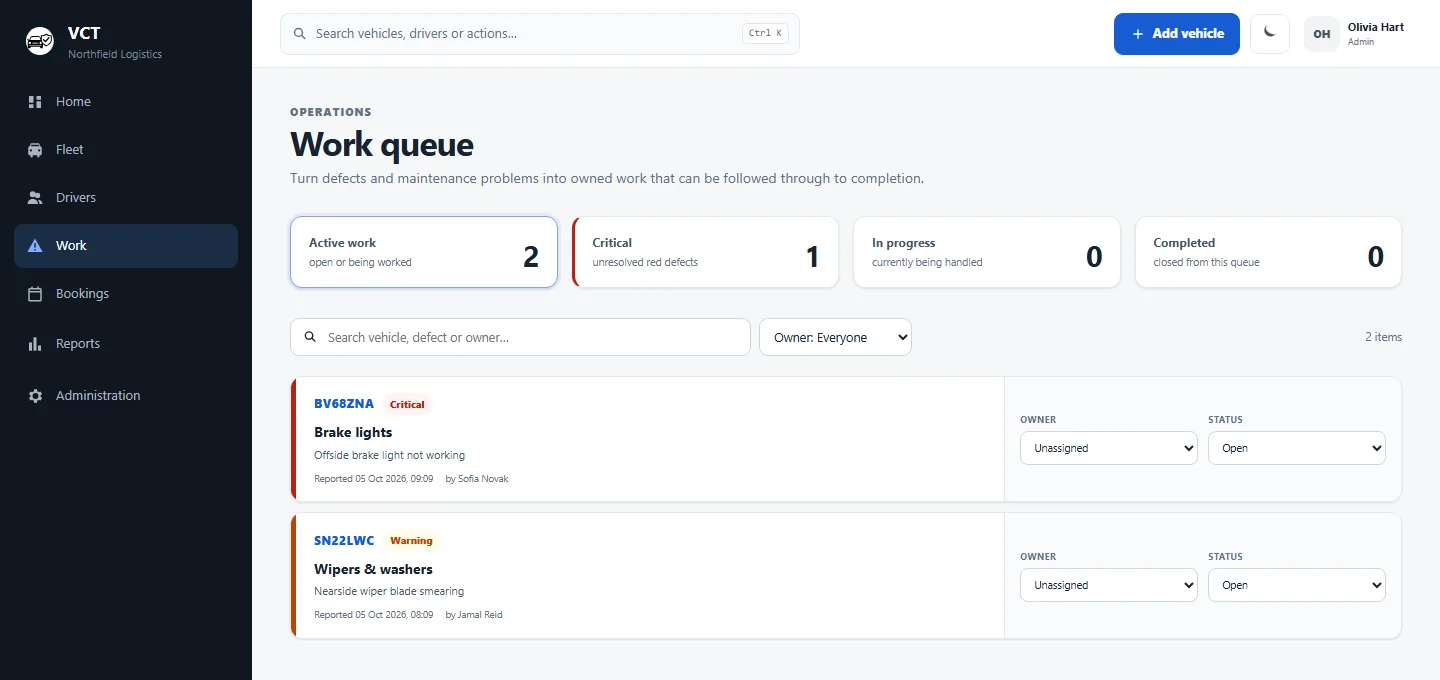Click the Warning badge on SN22LWC
Screen dimensions: 1440x680
pos(411,541)
